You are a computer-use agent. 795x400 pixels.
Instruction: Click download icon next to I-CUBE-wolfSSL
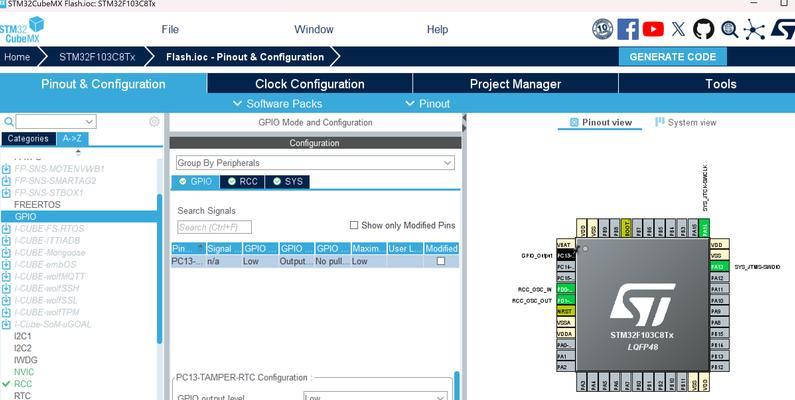point(6,300)
